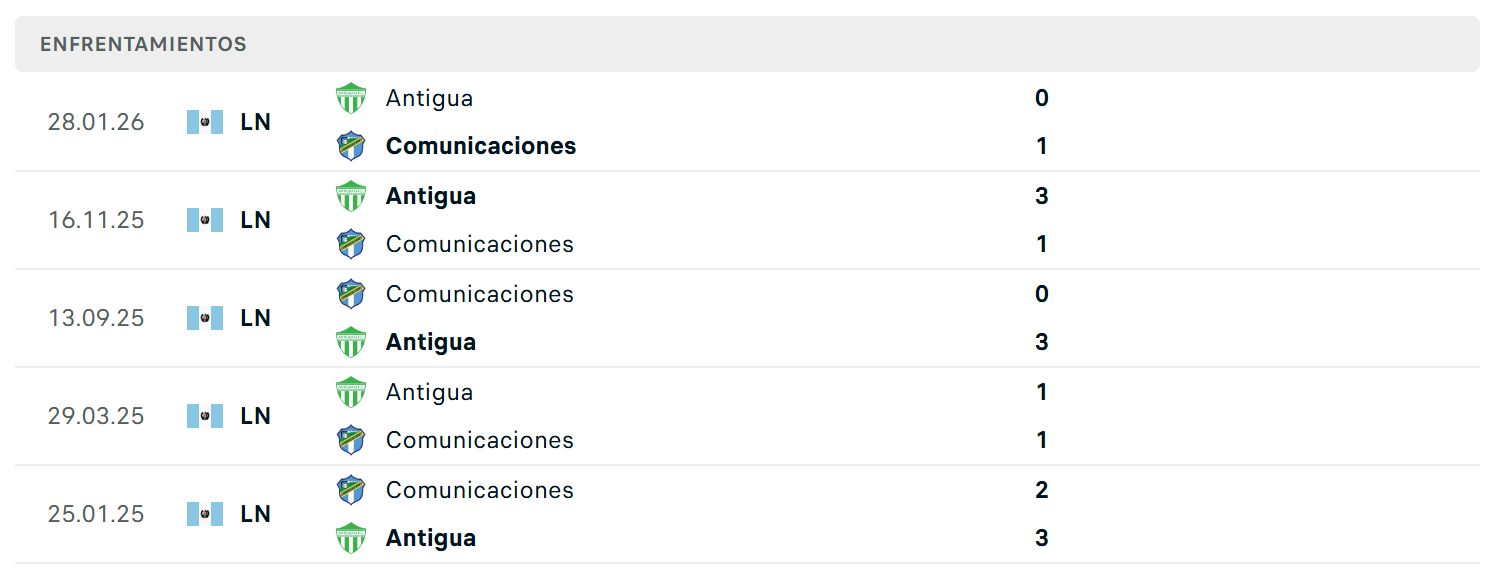Image resolution: width=1493 pixels, height=582 pixels.
Task: Click Antigua crest in 25.01.25 match
Action: pyautogui.click(x=351, y=538)
